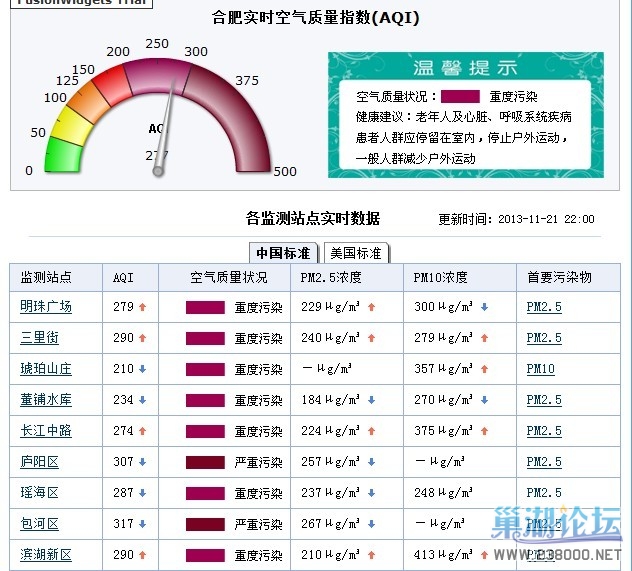This screenshot has height=571, width=632.
Task: Open the 包河区 station link
Action: [40, 524]
